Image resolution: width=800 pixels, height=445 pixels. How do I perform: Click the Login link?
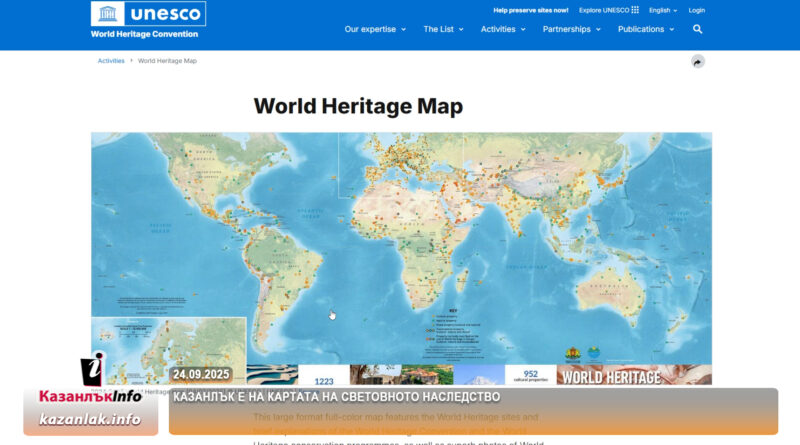(697, 10)
